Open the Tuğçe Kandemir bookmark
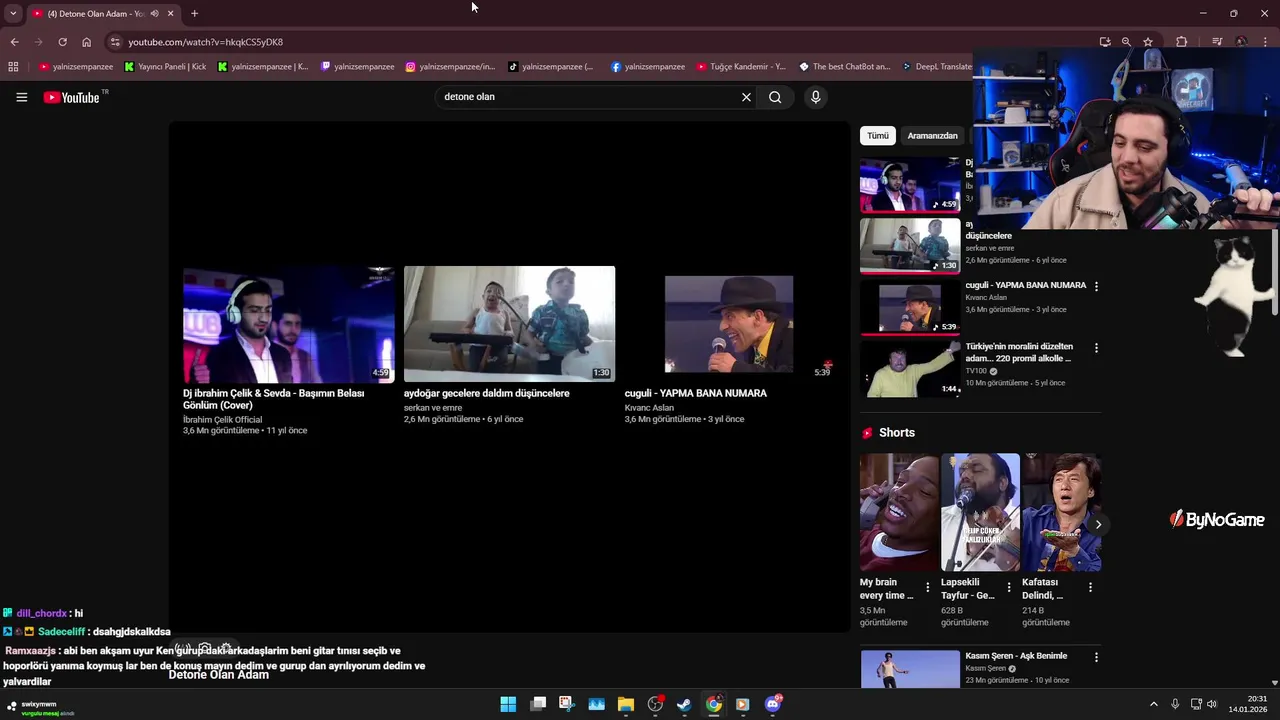 point(741,67)
